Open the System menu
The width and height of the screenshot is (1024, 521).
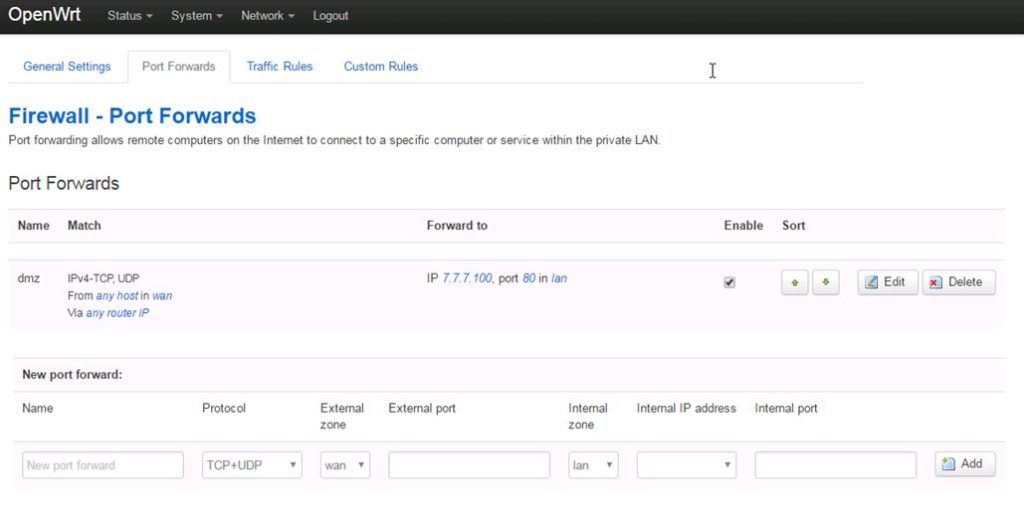196,16
